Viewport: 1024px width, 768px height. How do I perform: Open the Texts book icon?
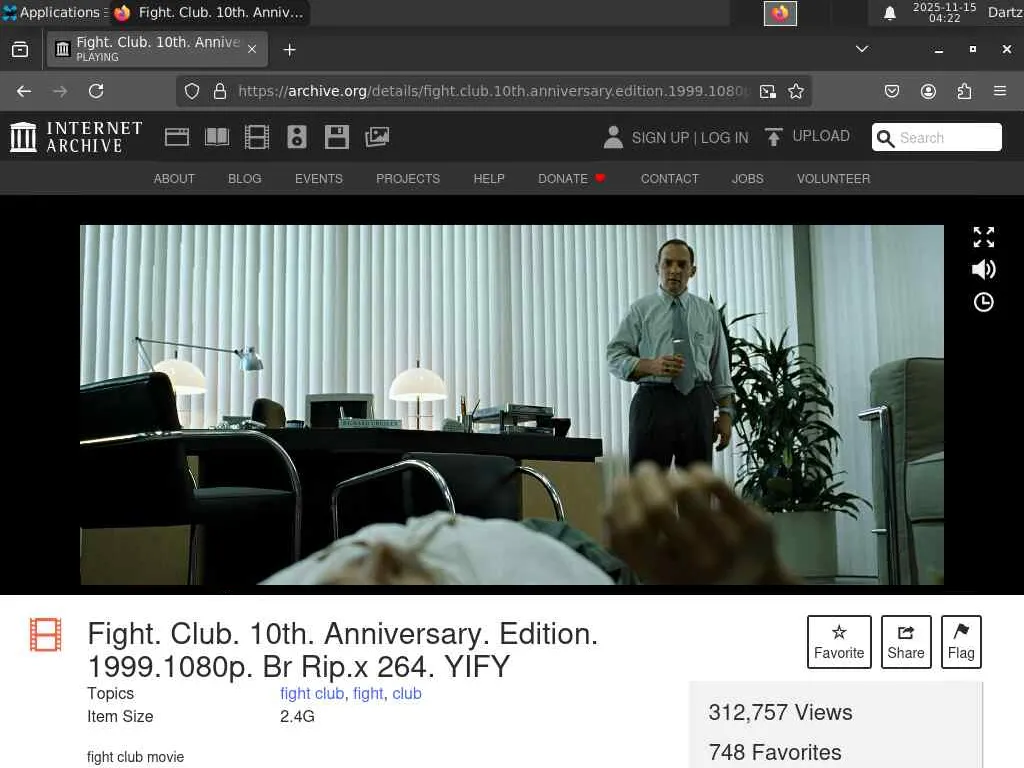click(217, 137)
